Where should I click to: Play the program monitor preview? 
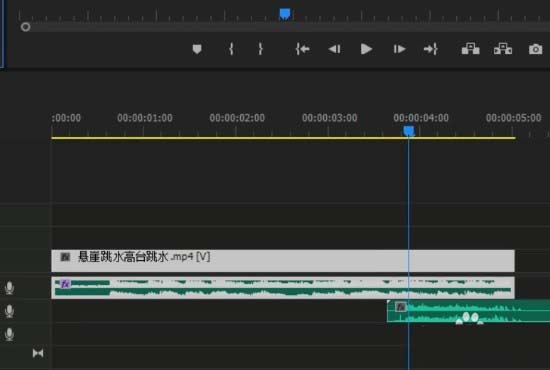366,49
